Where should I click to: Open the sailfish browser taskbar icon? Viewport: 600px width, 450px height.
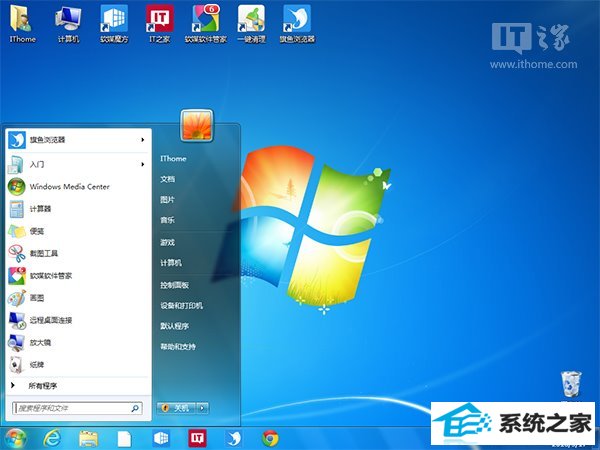click(x=234, y=439)
